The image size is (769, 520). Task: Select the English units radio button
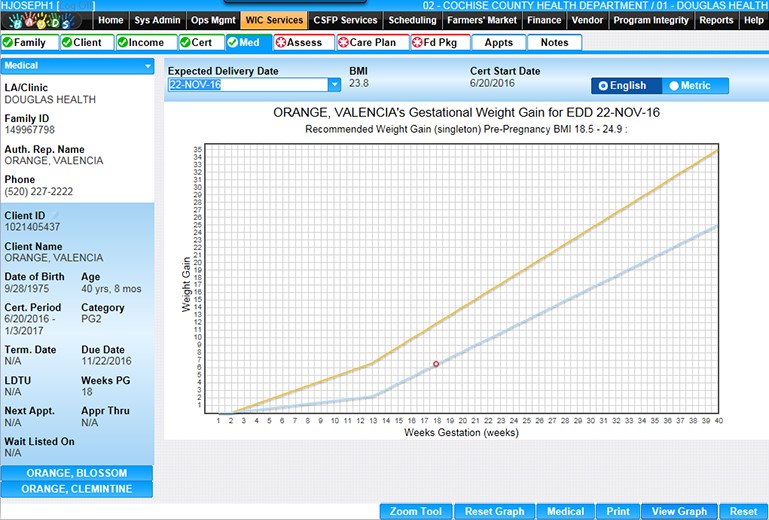[x=603, y=86]
